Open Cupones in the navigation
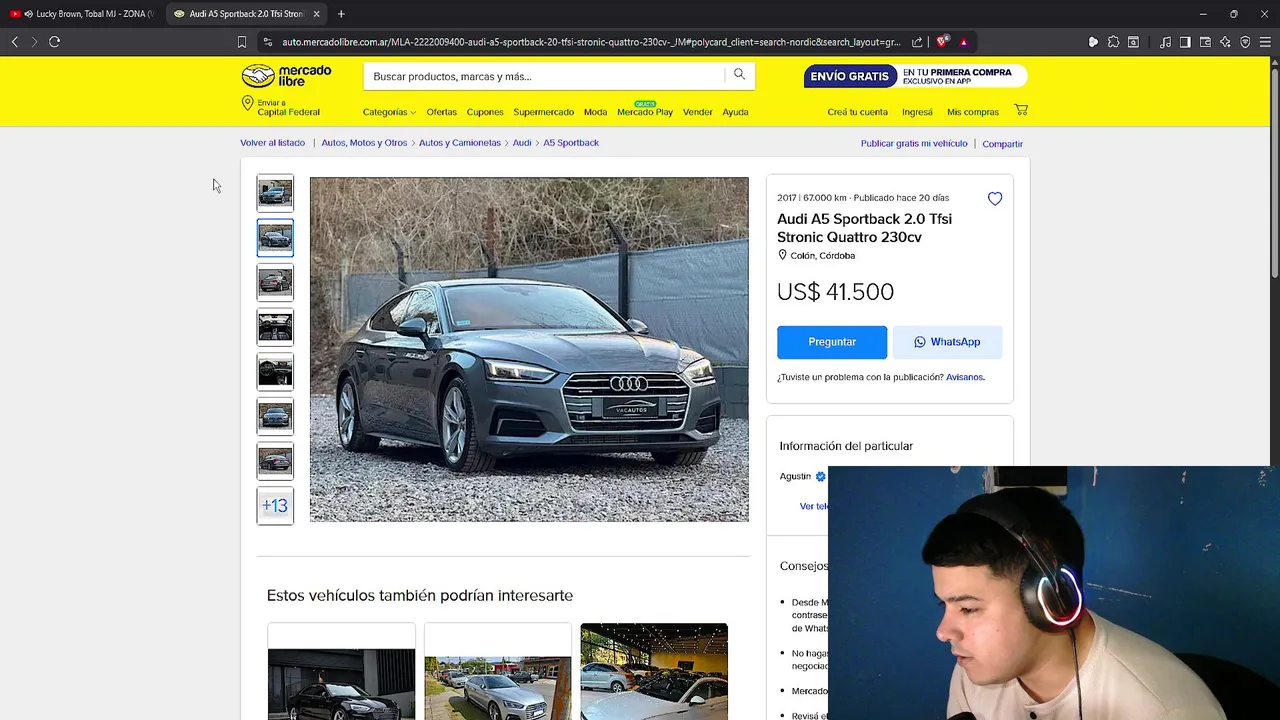This screenshot has height=720, width=1280. [x=485, y=112]
